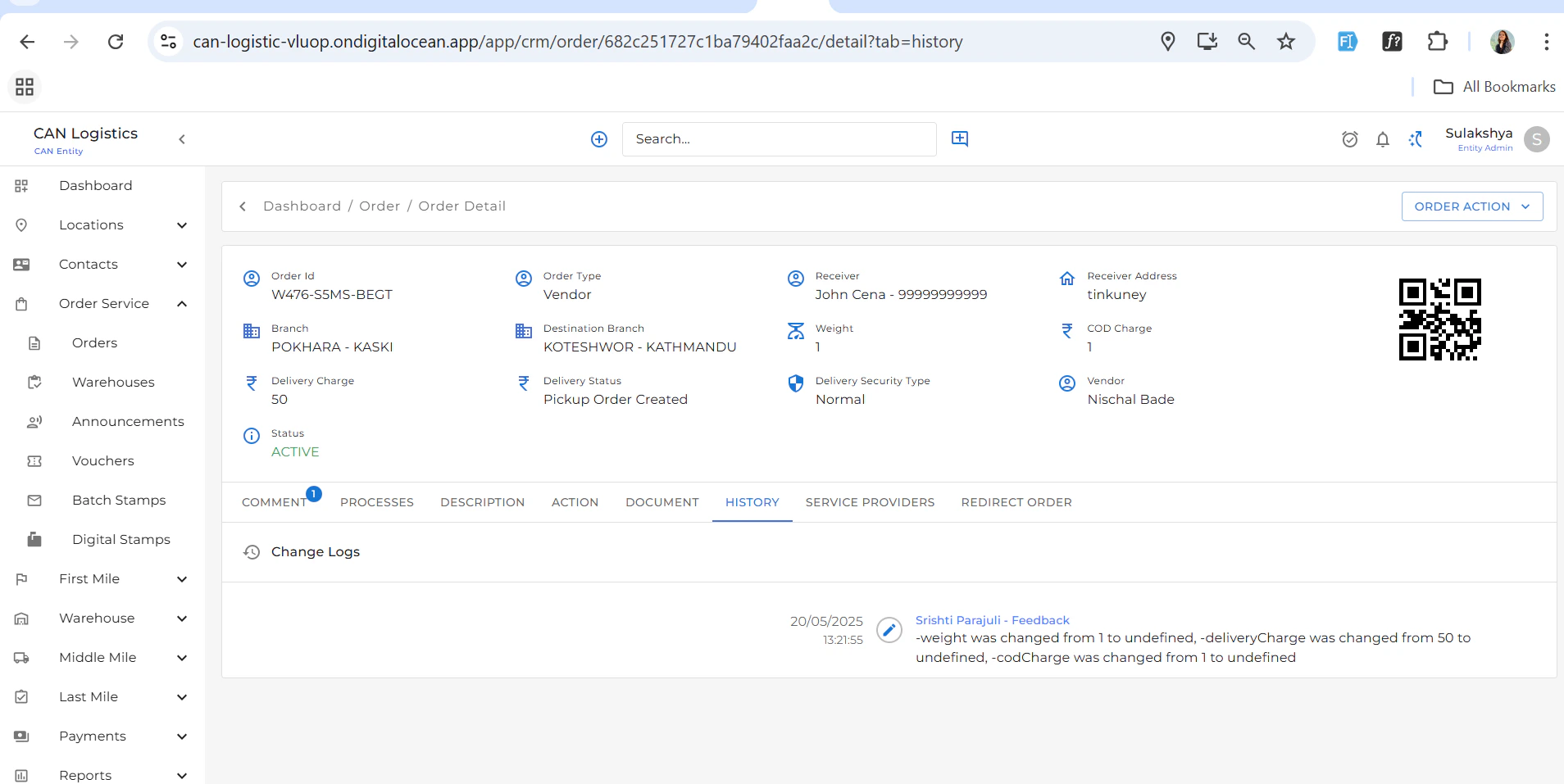Click the browser back arrow
1564x784 pixels.
(27, 42)
